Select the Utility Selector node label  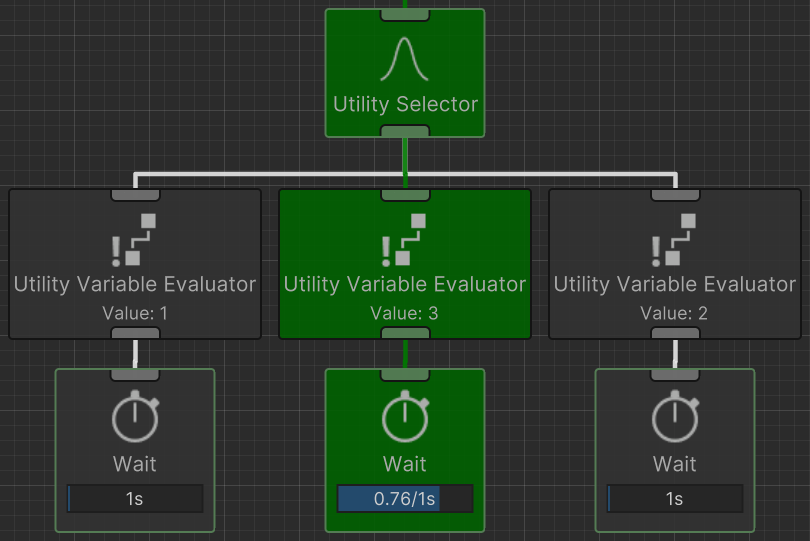405,104
